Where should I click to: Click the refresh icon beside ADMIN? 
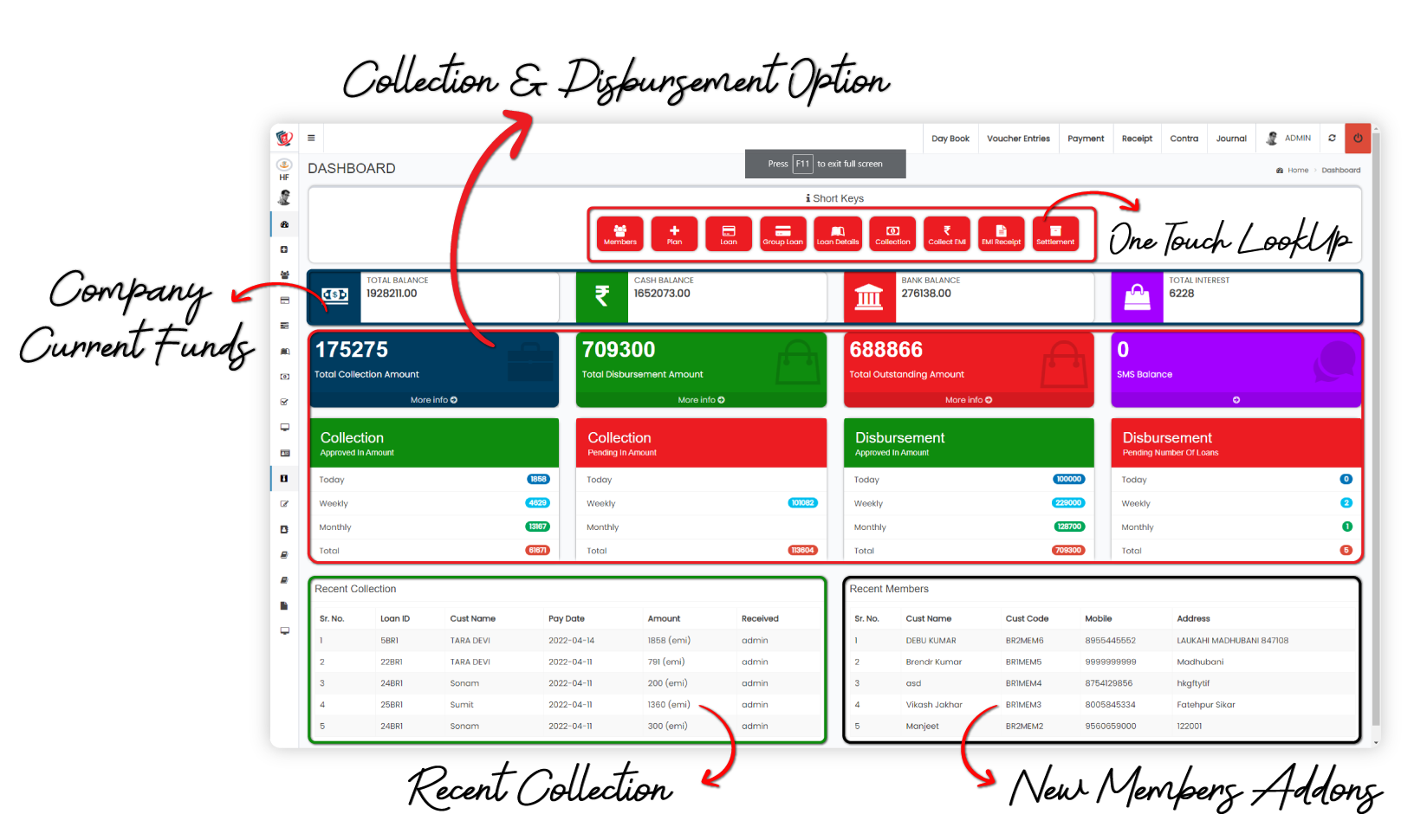pyautogui.click(x=1332, y=139)
